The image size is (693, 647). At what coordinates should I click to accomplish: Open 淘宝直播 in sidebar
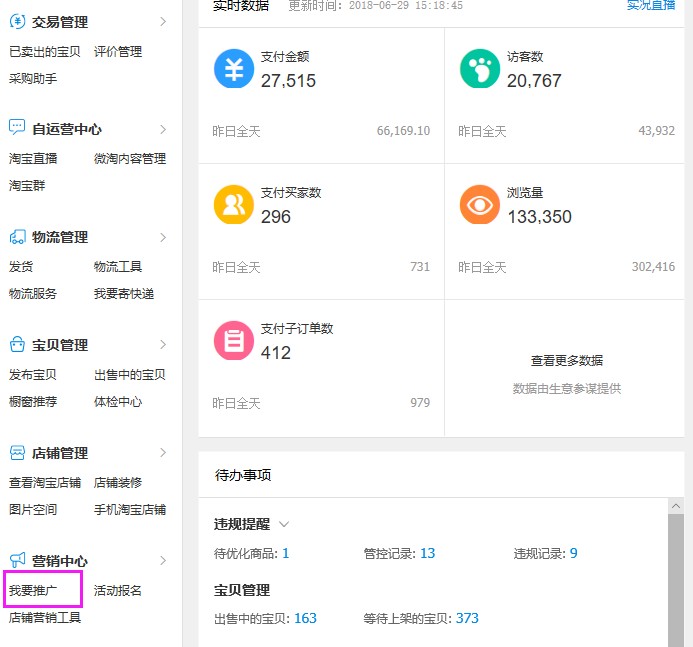point(33,159)
